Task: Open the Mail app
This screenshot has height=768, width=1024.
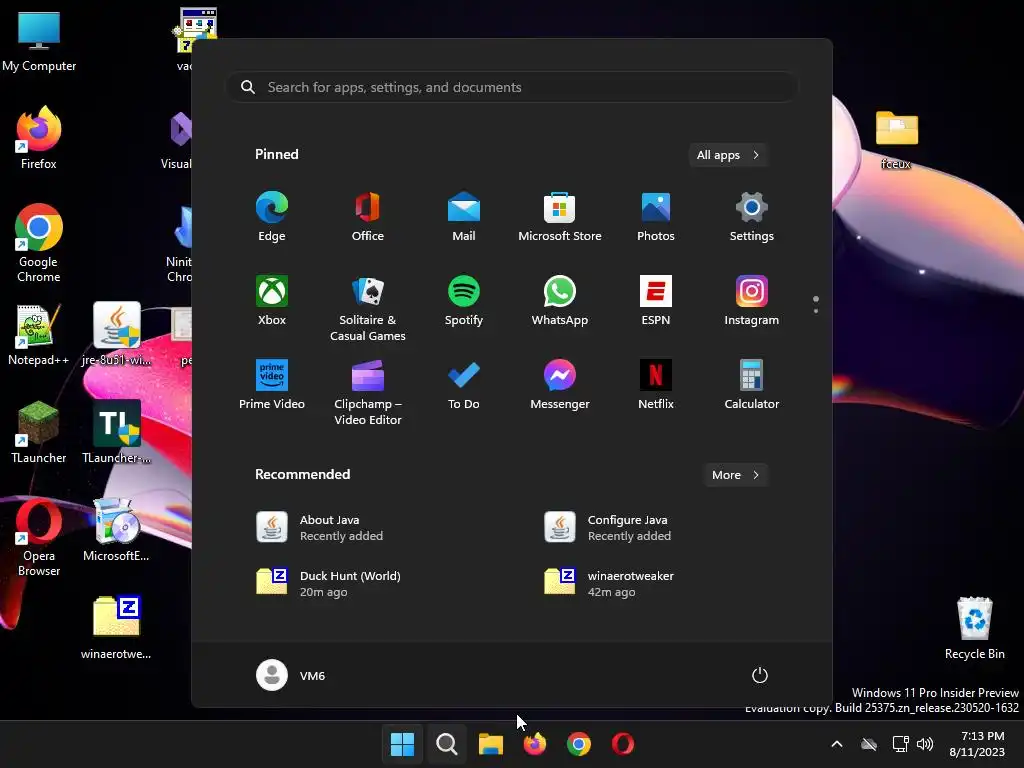Action: pos(464,217)
